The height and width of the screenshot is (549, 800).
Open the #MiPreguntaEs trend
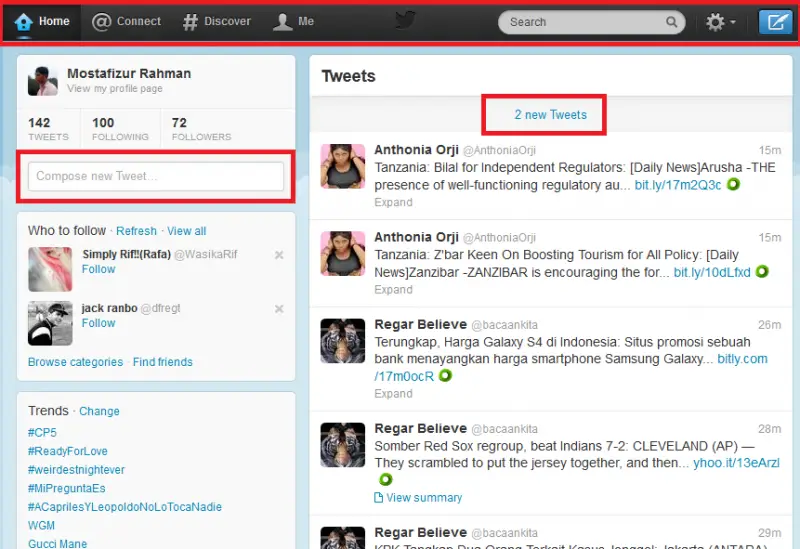tap(67, 488)
